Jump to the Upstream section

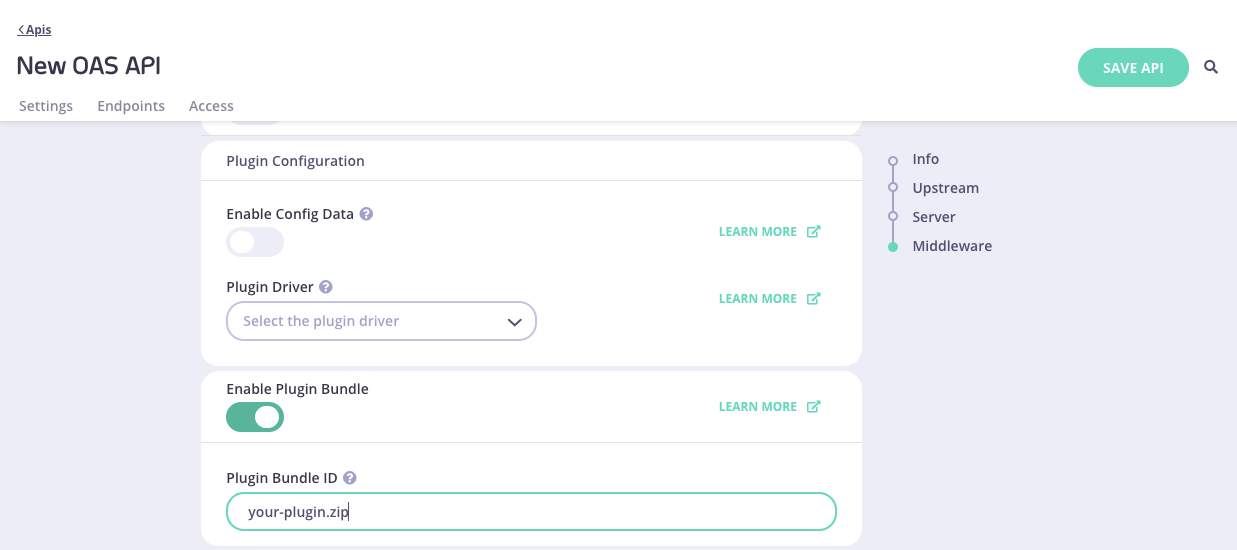click(x=945, y=188)
